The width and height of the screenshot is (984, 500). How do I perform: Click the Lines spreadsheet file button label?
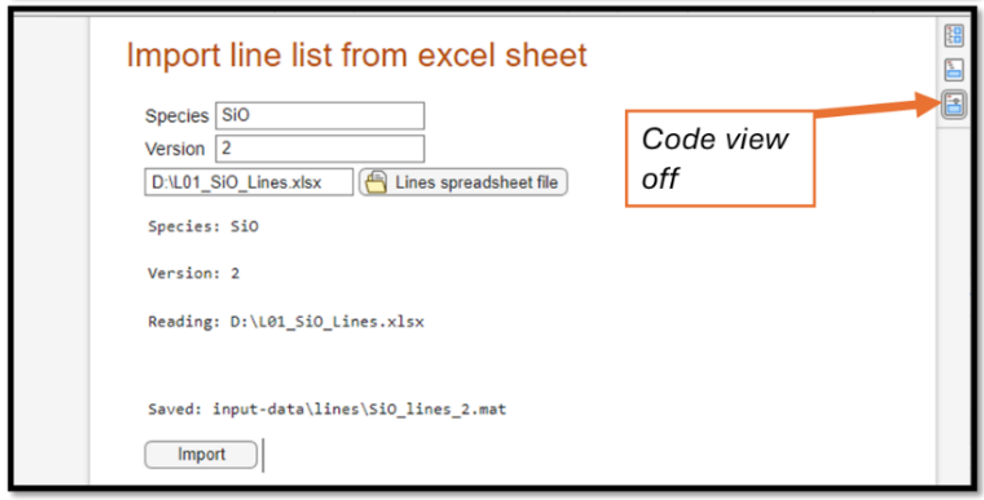point(476,183)
